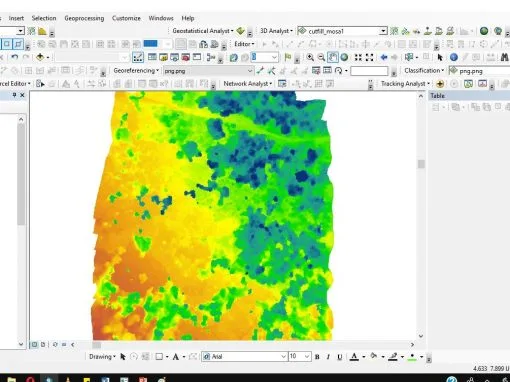
Task: Click the Font Color A swatch
Action: pyautogui.click(x=354, y=357)
